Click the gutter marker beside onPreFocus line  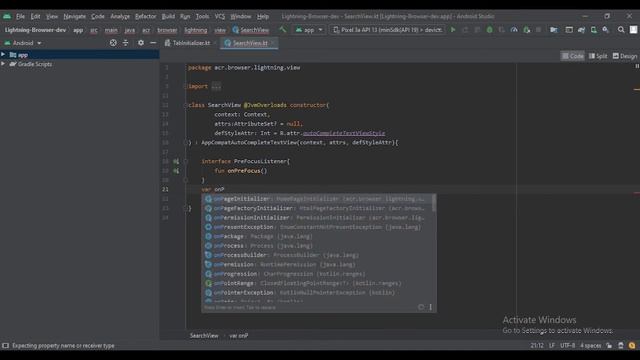point(176,171)
